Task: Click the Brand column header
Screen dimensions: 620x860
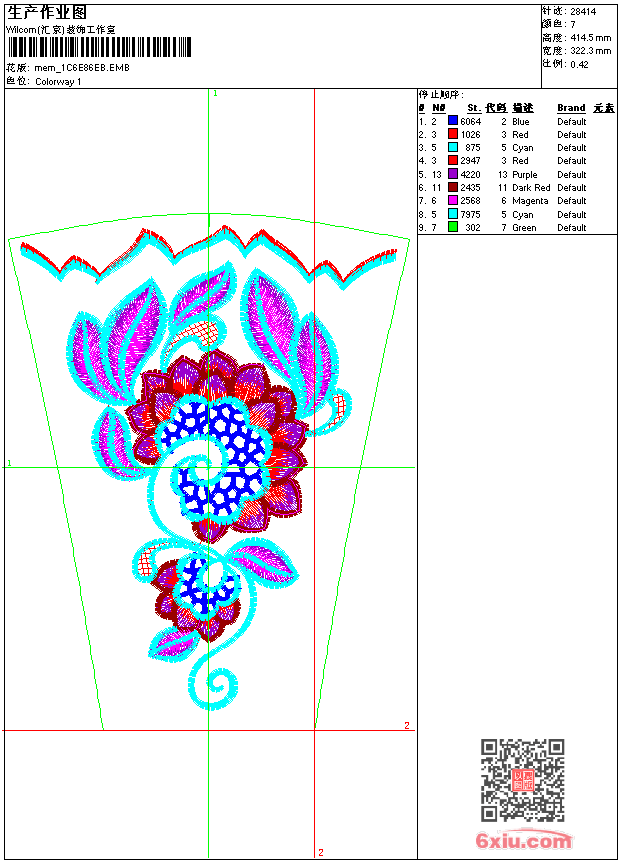Action: [571, 108]
